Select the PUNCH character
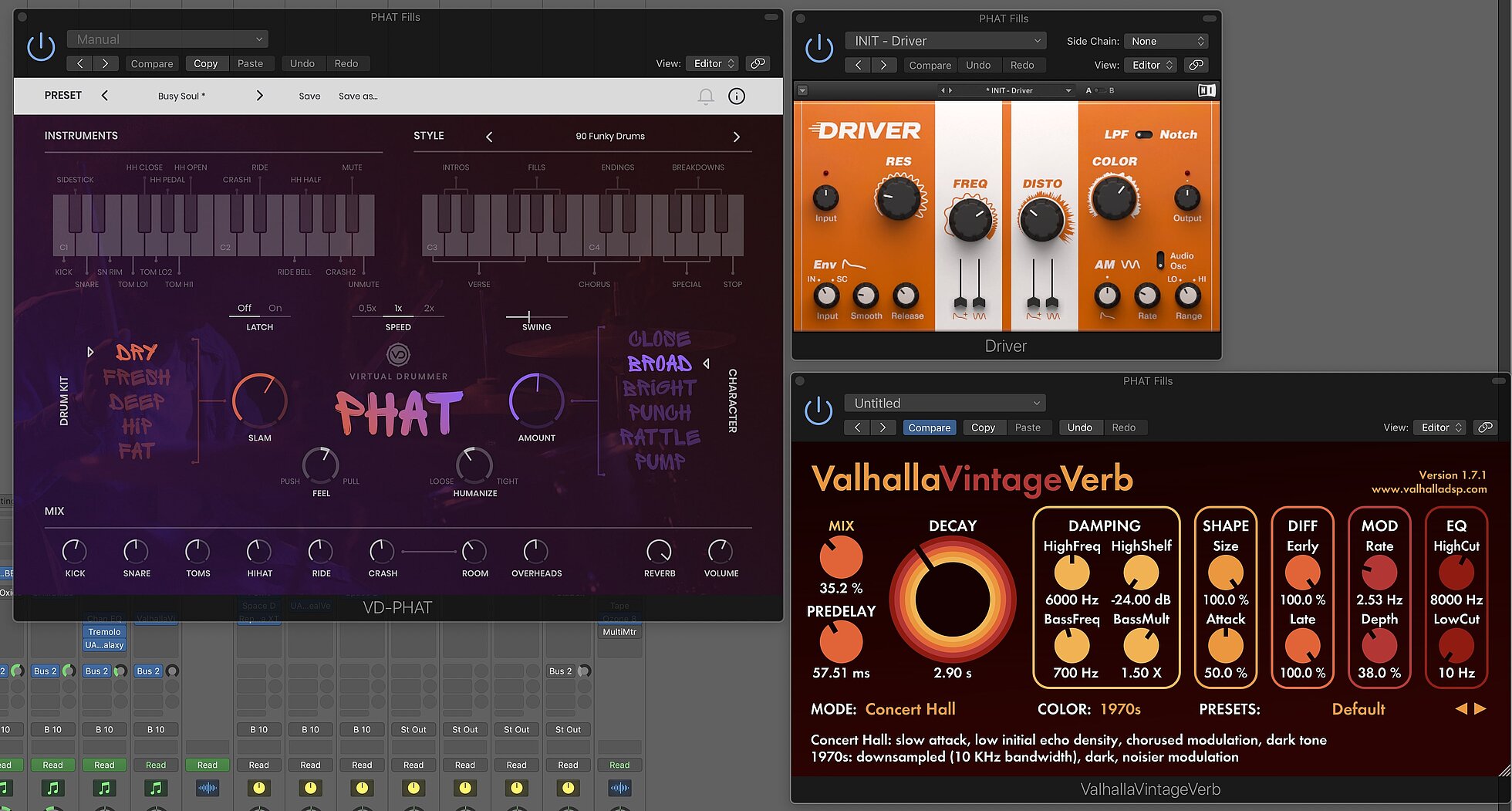 (x=660, y=413)
